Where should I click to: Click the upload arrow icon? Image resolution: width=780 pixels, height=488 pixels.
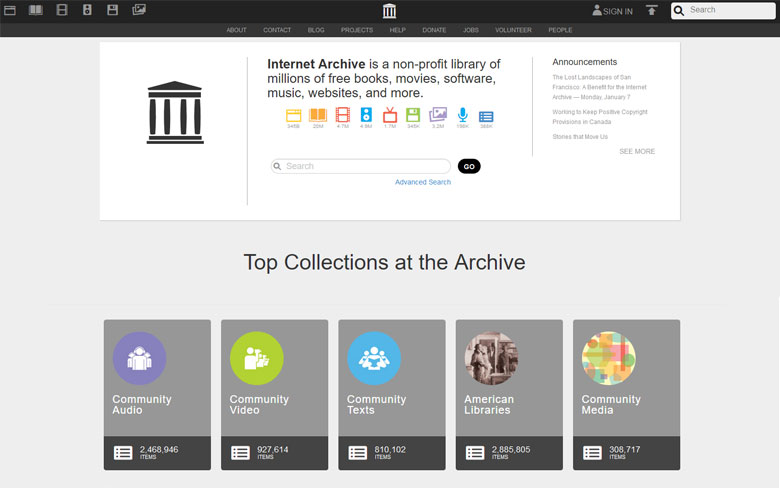pyautogui.click(x=652, y=10)
